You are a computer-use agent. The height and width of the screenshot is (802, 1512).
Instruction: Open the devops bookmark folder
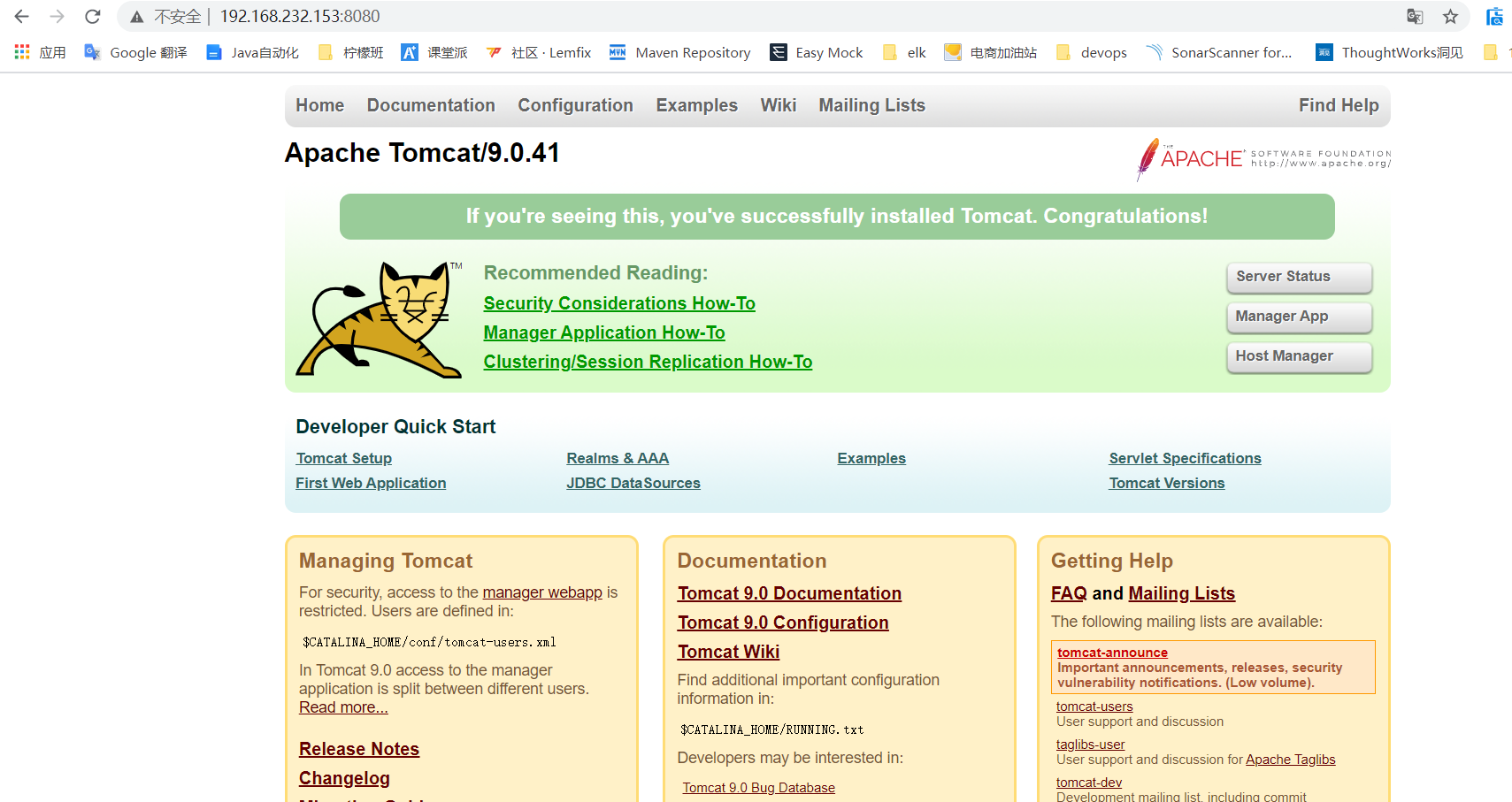(1092, 53)
